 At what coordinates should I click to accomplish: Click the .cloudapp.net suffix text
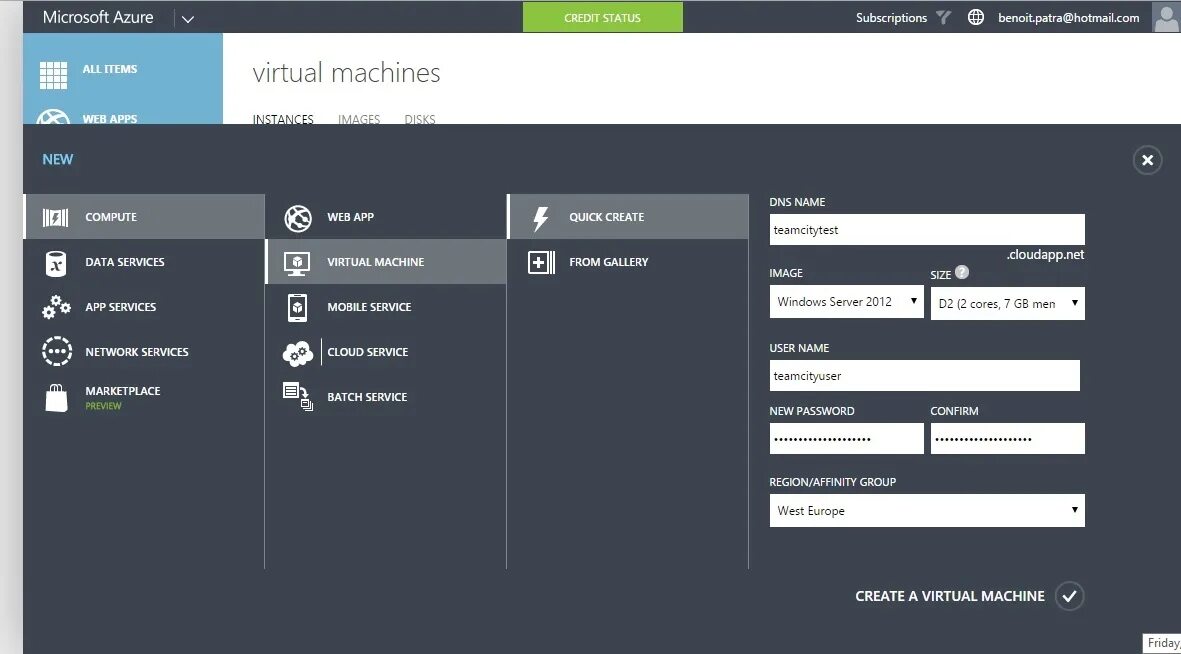pos(1045,255)
